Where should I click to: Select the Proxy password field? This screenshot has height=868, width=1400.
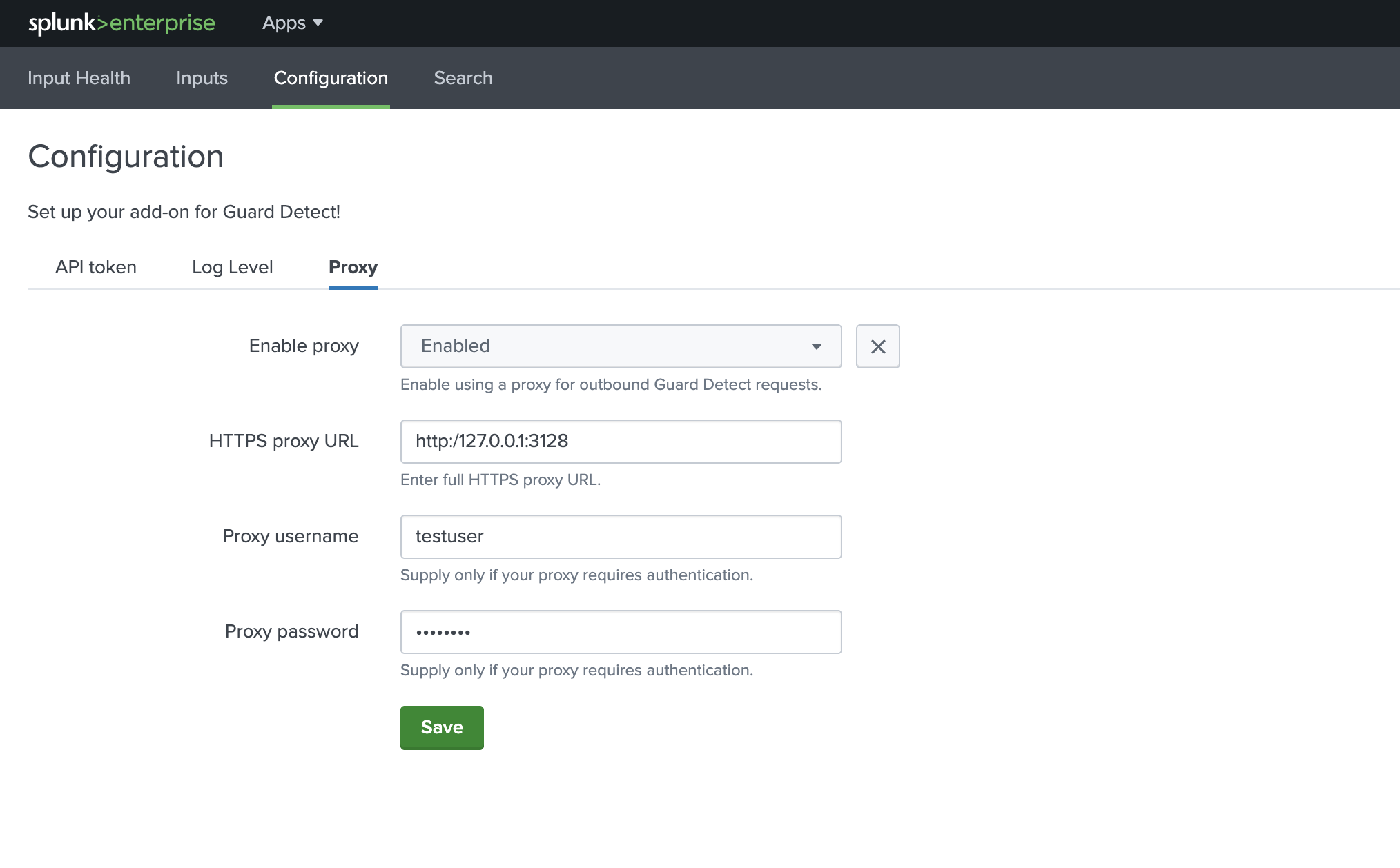(x=620, y=631)
